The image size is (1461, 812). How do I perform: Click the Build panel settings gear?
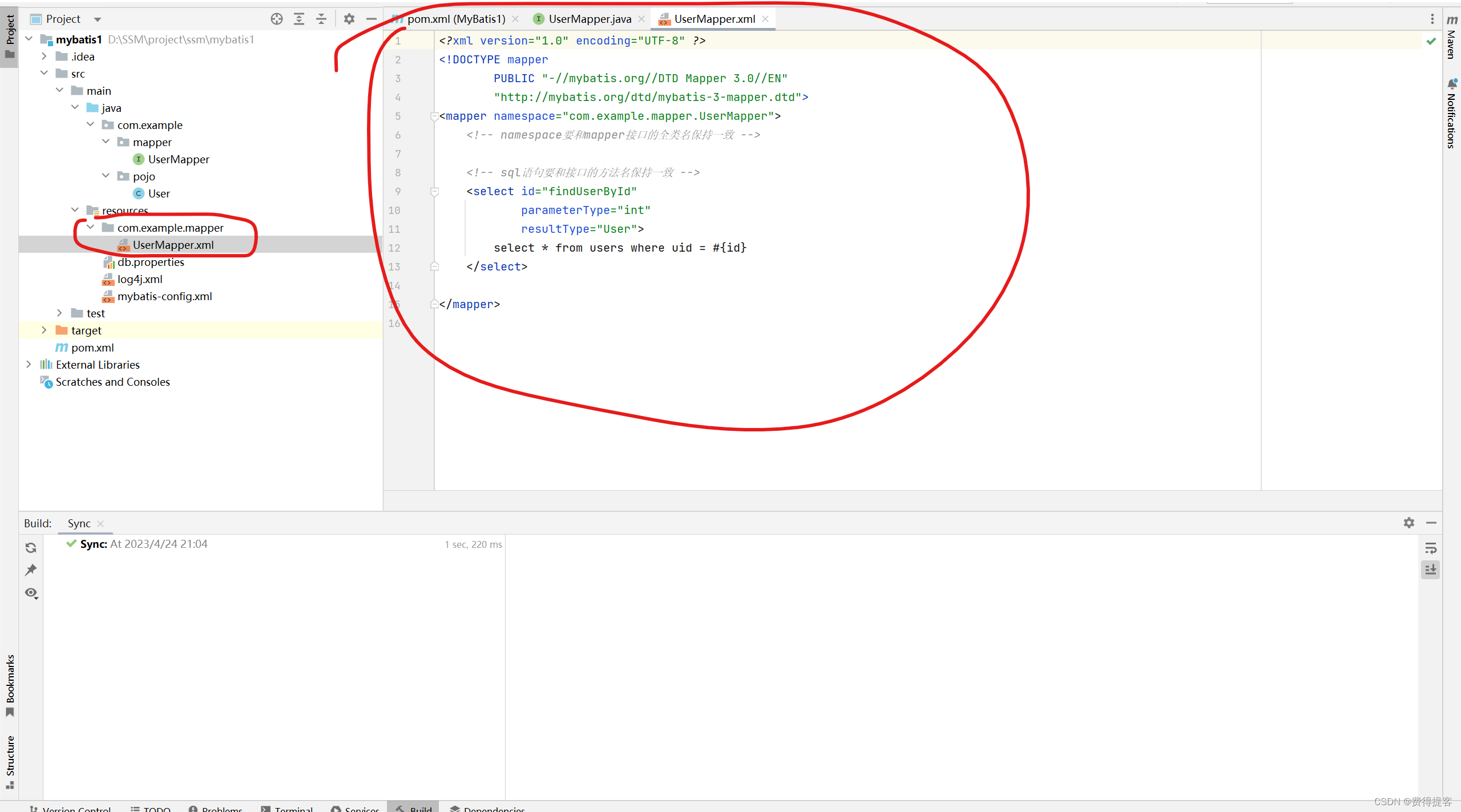click(x=1409, y=523)
